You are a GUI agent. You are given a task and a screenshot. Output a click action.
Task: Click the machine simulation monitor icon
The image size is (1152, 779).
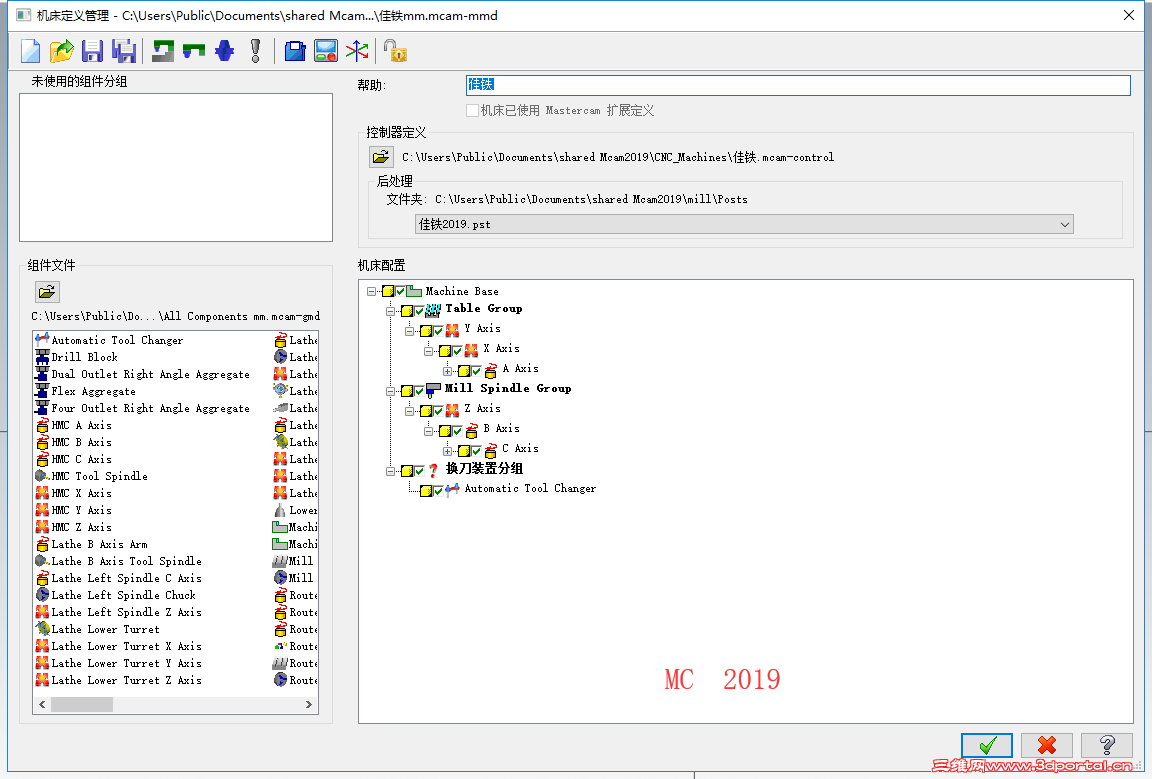[325, 51]
